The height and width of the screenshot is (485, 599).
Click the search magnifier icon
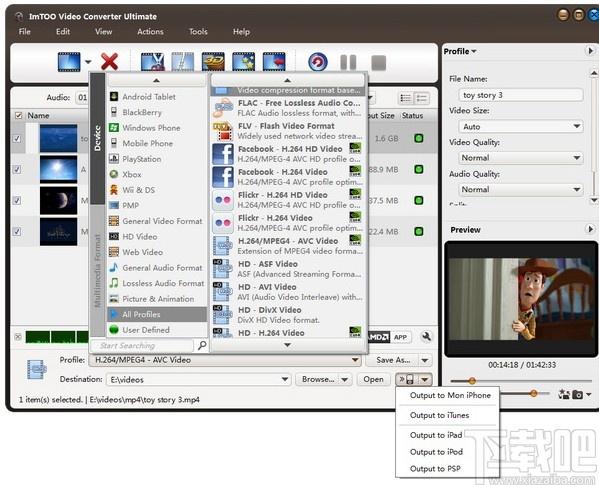point(202,345)
